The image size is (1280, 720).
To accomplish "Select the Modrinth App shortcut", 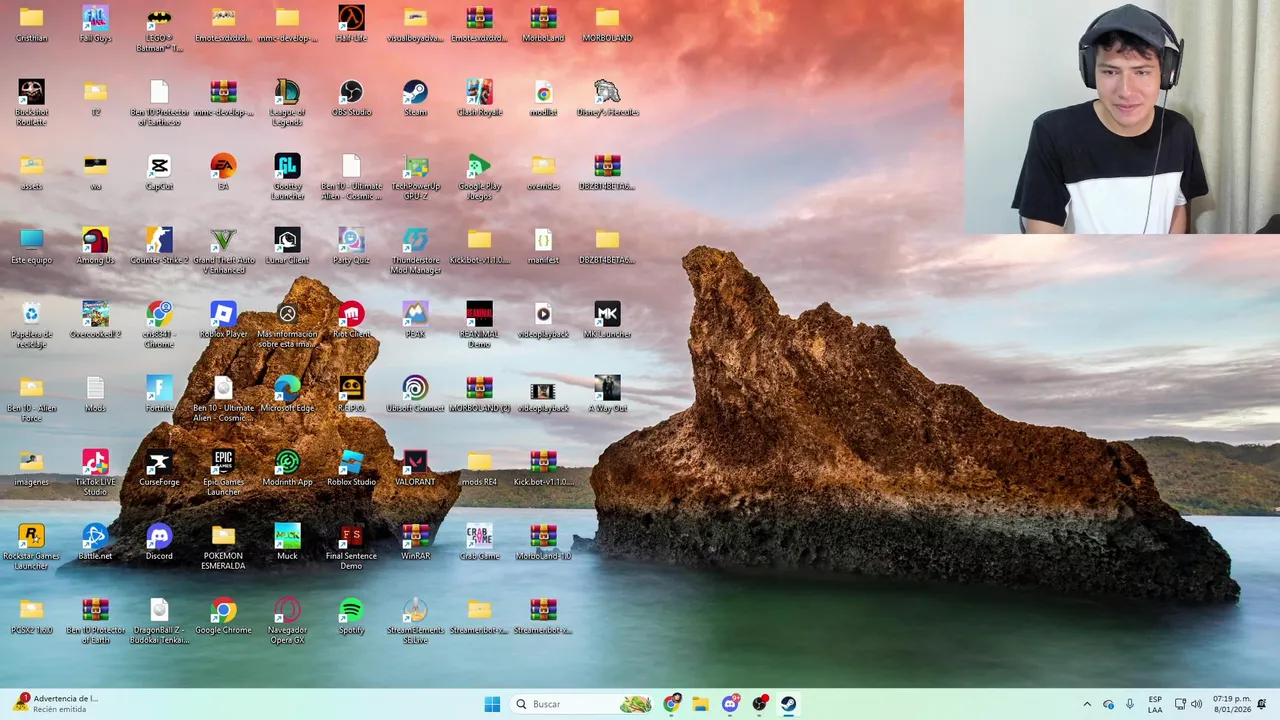I will click(287, 469).
